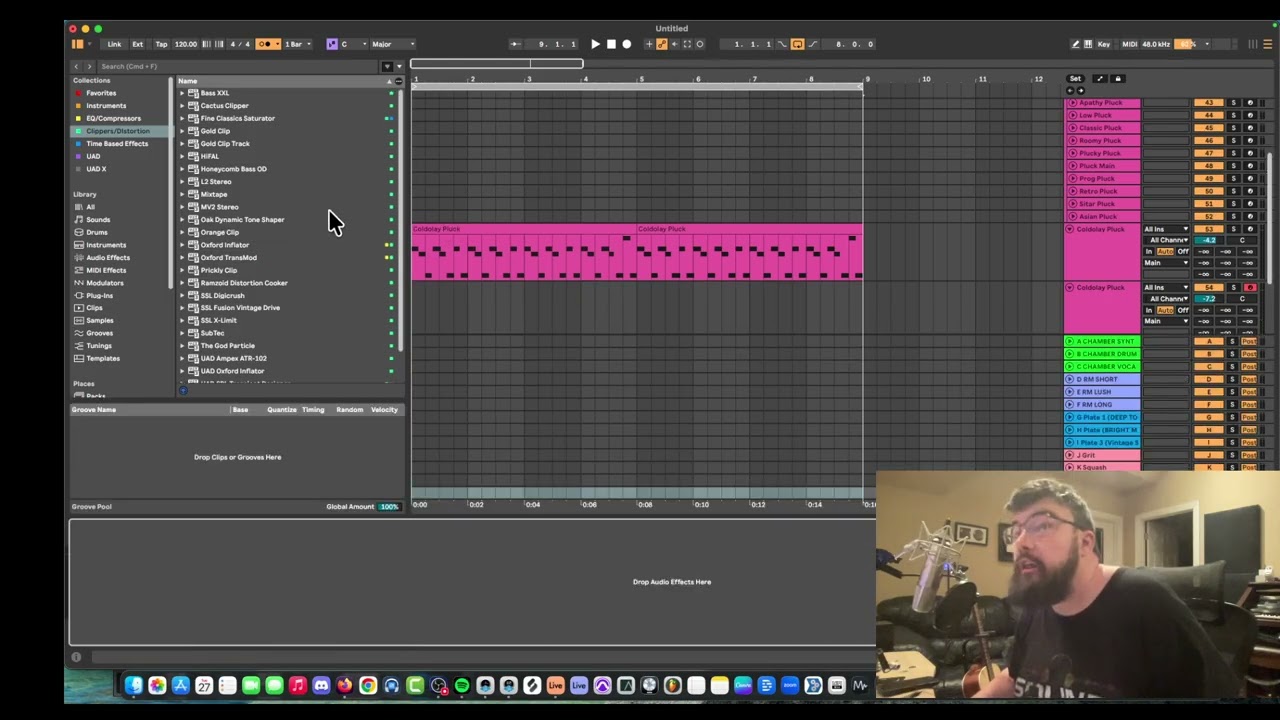Select Orange Clip in browser list
The image size is (1280, 720).
(x=219, y=232)
